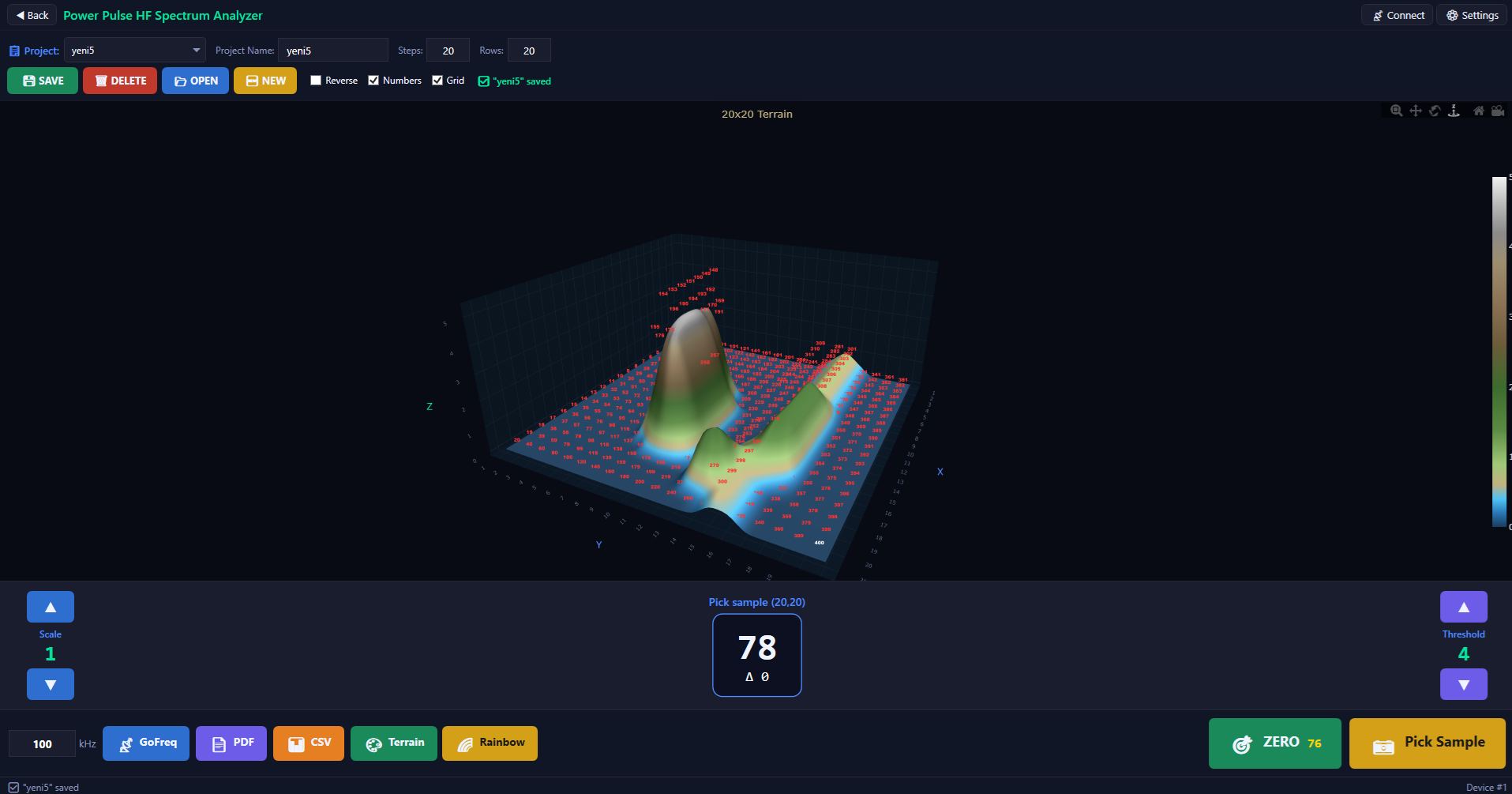This screenshot has width=1512, height=794.
Task: Open the Settings gear menu
Action: [1472, 15]
